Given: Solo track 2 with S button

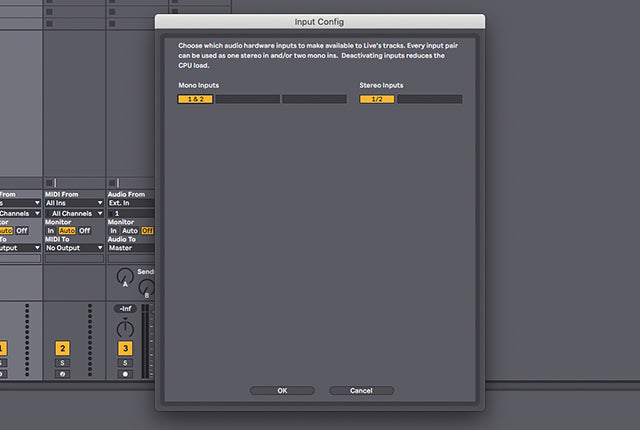Looking at the screenshot, I should coord(62,363).
